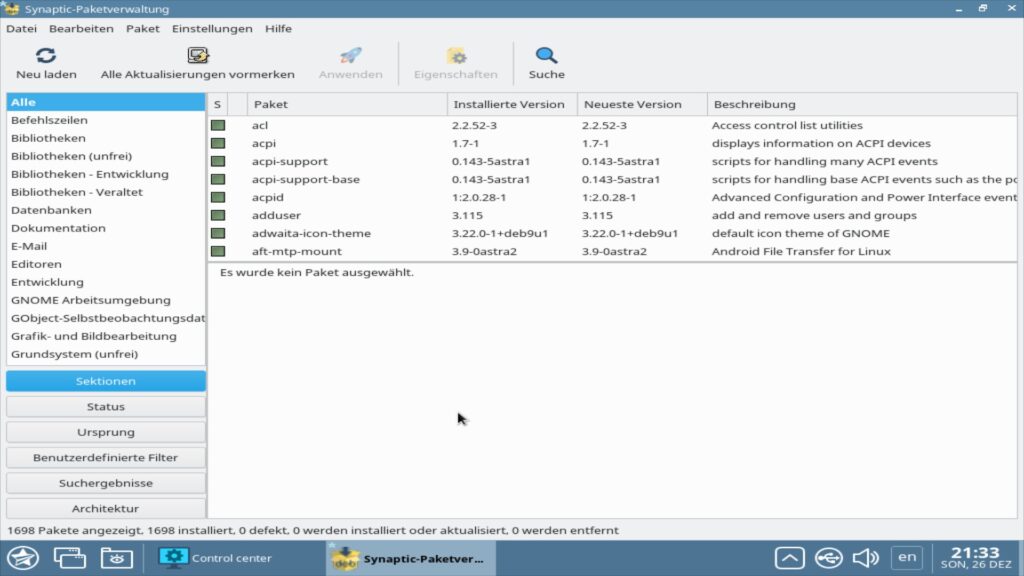Viewport: 1024px width, 576px height.
Task: Click the Suche magnifier icon
Action: (547, 56)
